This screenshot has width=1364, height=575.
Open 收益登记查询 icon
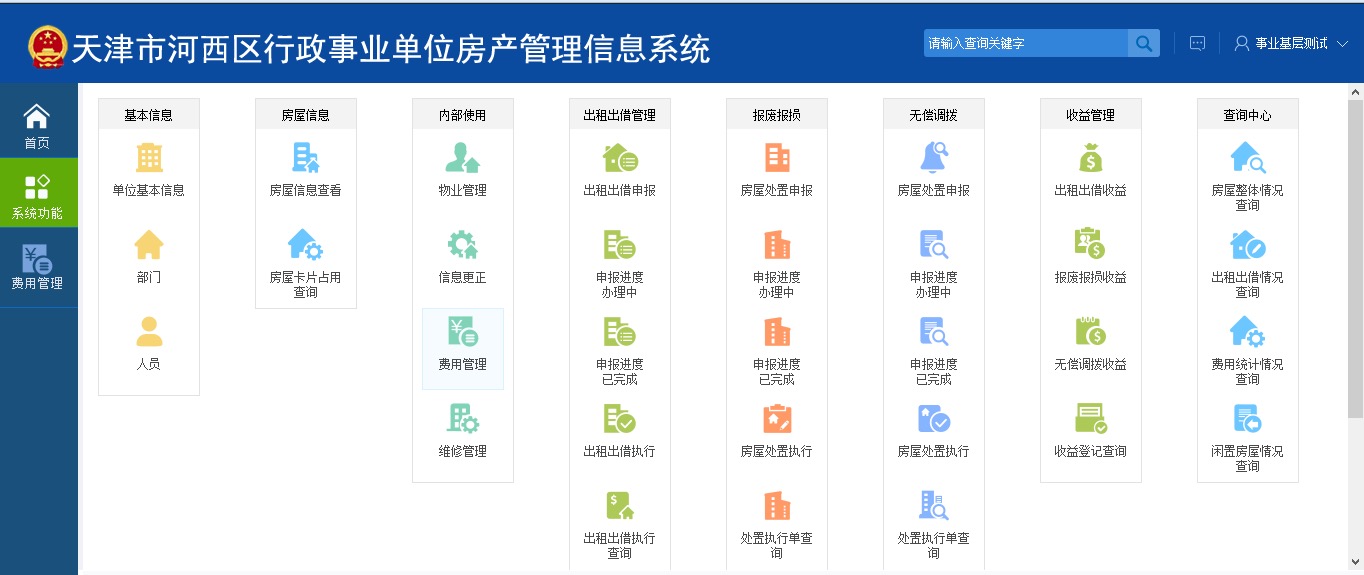tap(1090, 419)
